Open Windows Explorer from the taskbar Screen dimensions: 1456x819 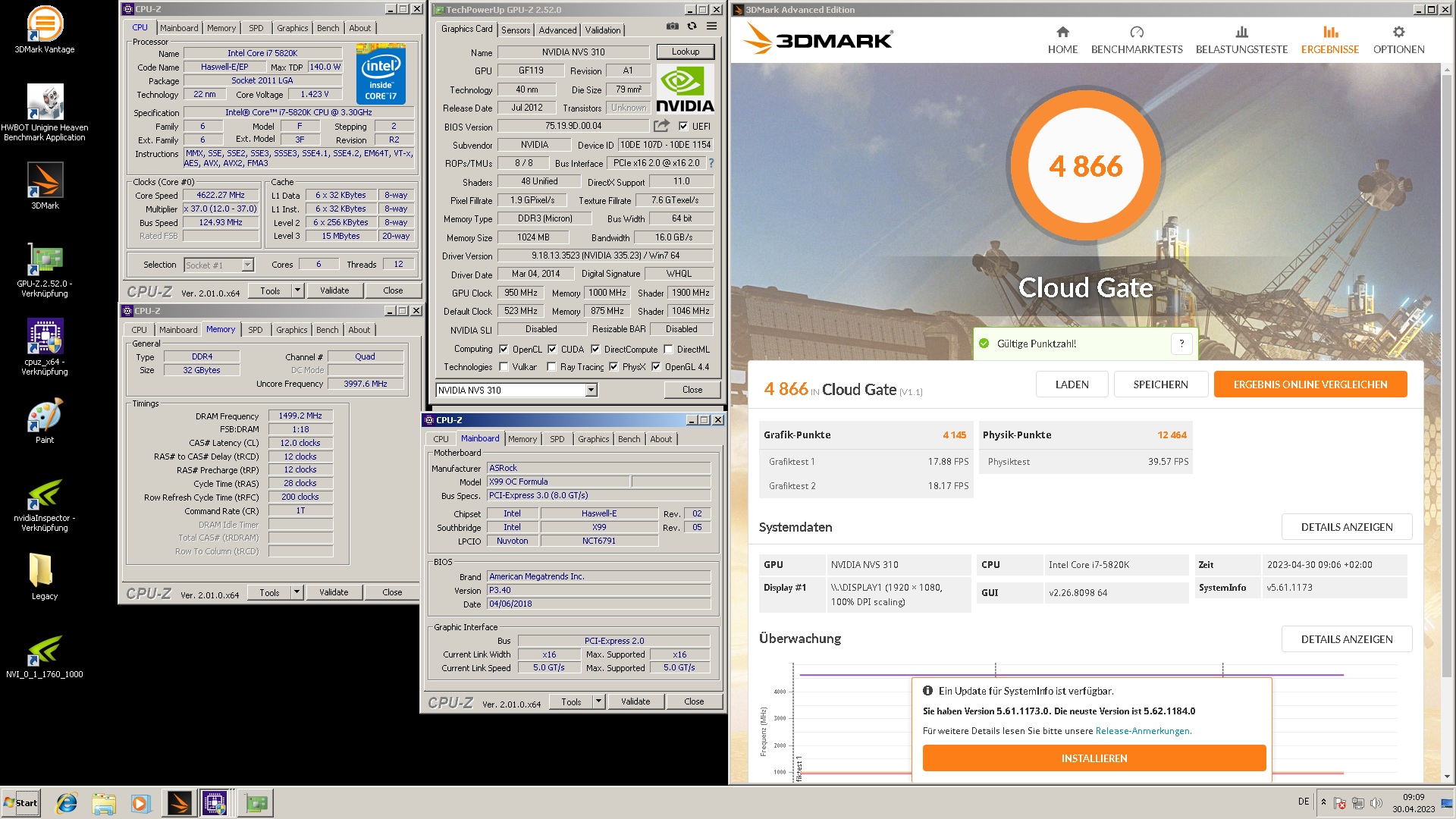tap(104, 803)
